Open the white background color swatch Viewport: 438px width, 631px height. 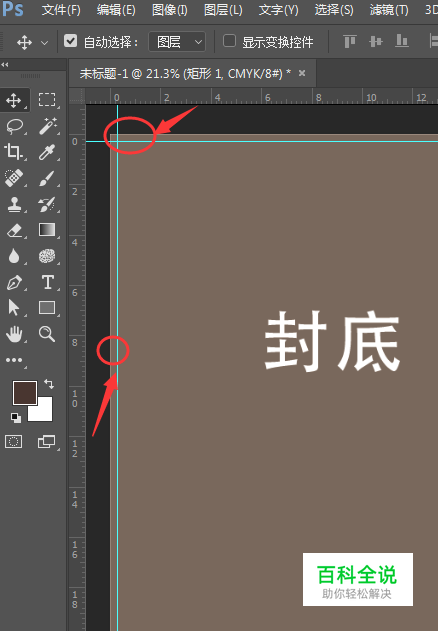click(x=43, y=413)
